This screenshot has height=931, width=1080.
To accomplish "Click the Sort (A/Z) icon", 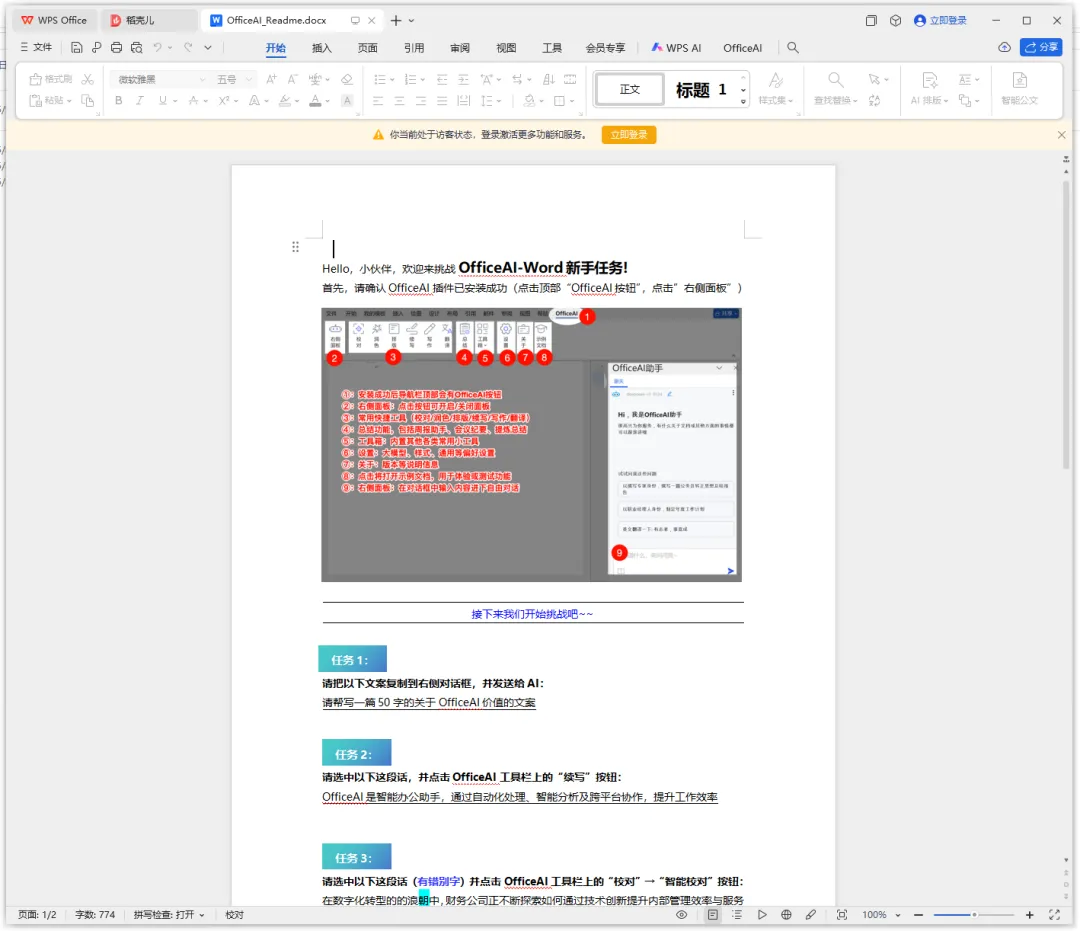I will coord(548,79).
